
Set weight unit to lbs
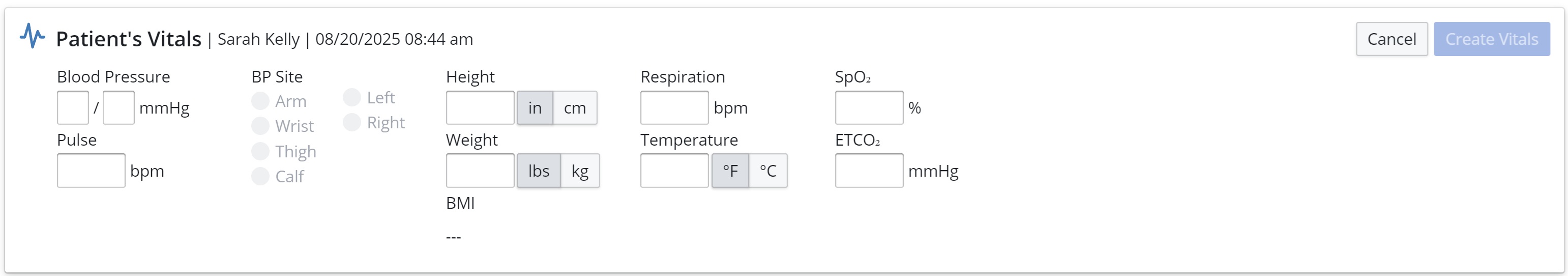coord(539,171)
